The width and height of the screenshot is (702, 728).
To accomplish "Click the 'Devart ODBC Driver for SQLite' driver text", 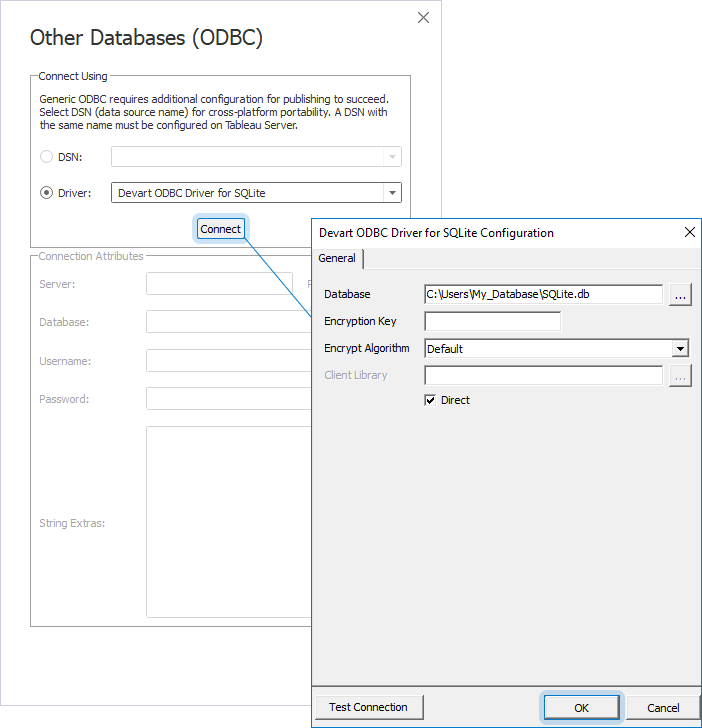I will point(191,193).
